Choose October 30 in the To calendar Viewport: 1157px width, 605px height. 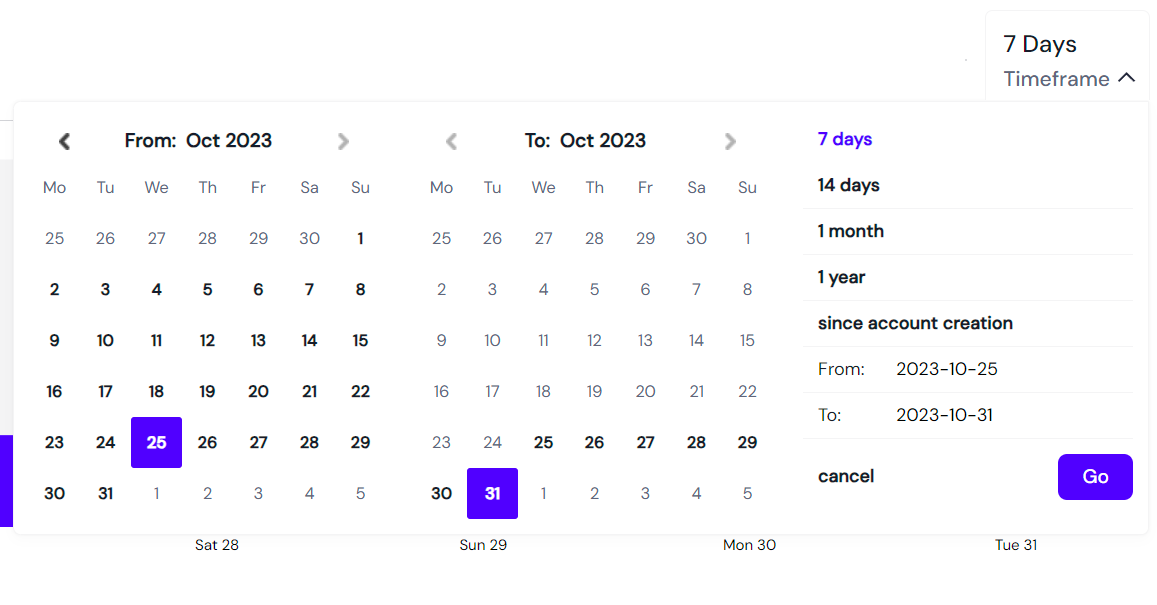pos(441,494)
